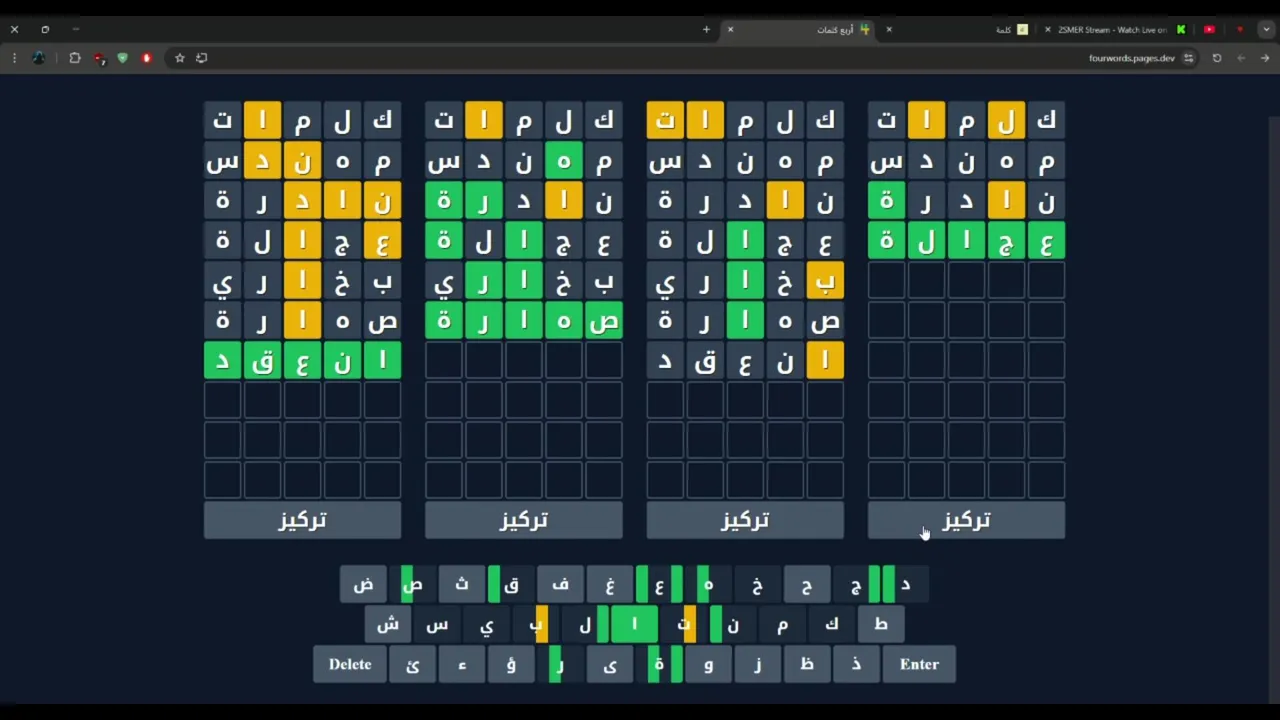Image resolution: width=1280 pixels, height=720 pixels.
Task: Click the browser back arrow
Action: tap(1265, 58)
